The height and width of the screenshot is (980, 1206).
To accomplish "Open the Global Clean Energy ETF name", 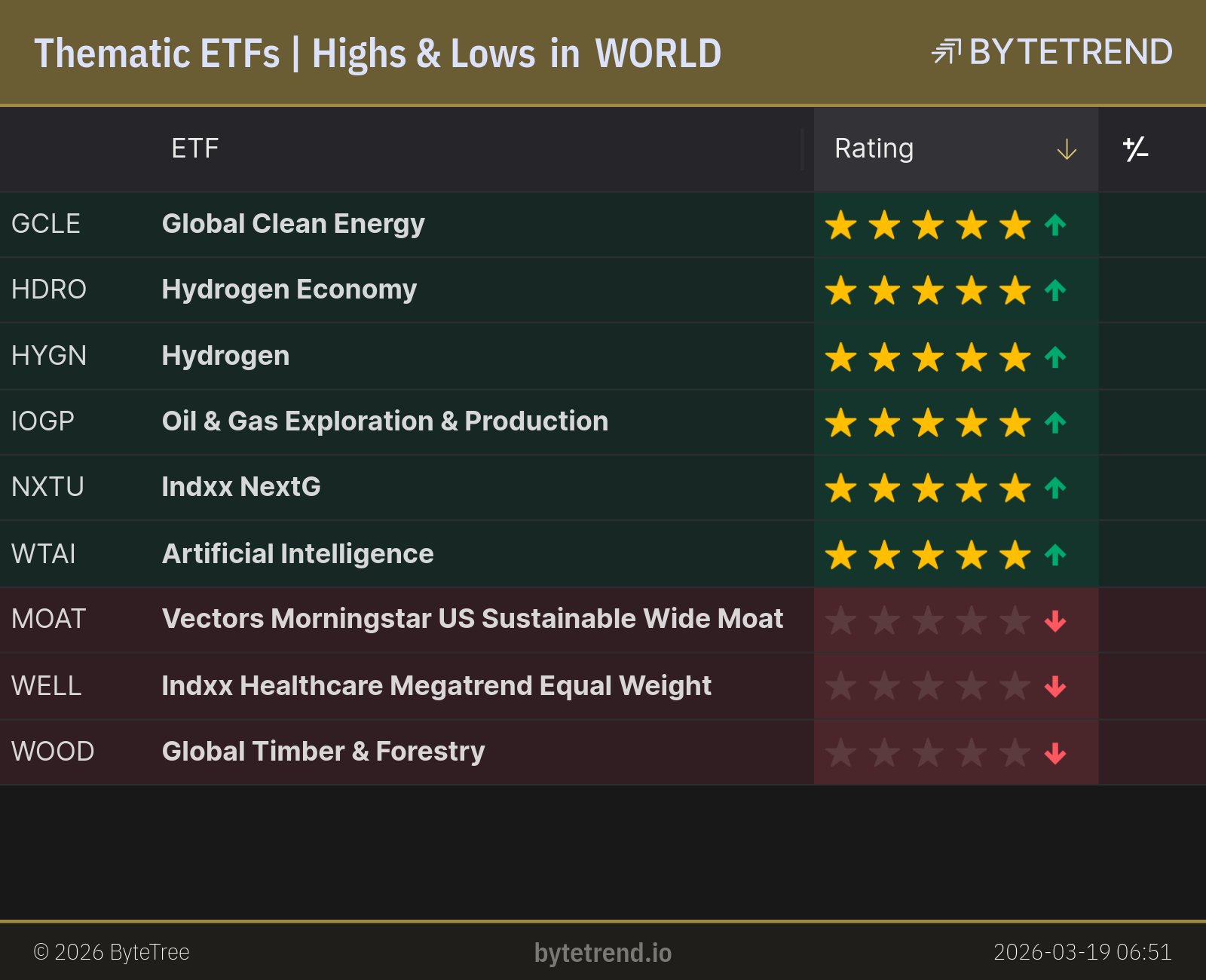I will 293,224.
